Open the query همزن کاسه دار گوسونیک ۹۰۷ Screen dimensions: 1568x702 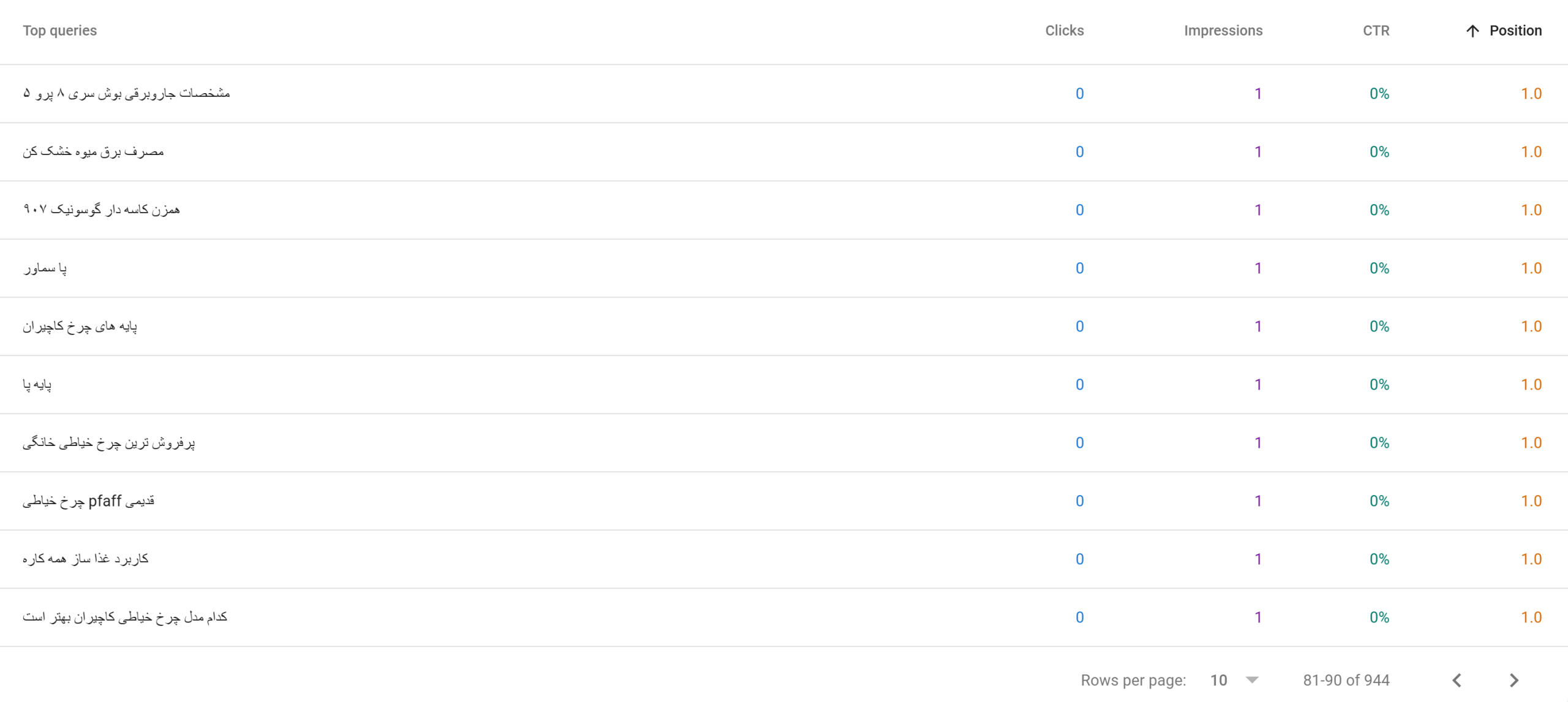click(x=101, y=209)
